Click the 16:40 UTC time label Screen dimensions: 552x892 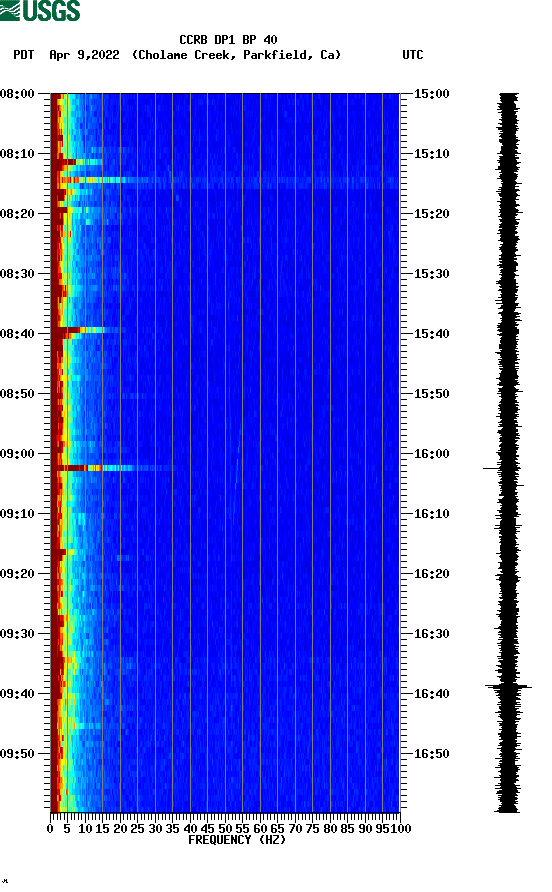point(431,693)
